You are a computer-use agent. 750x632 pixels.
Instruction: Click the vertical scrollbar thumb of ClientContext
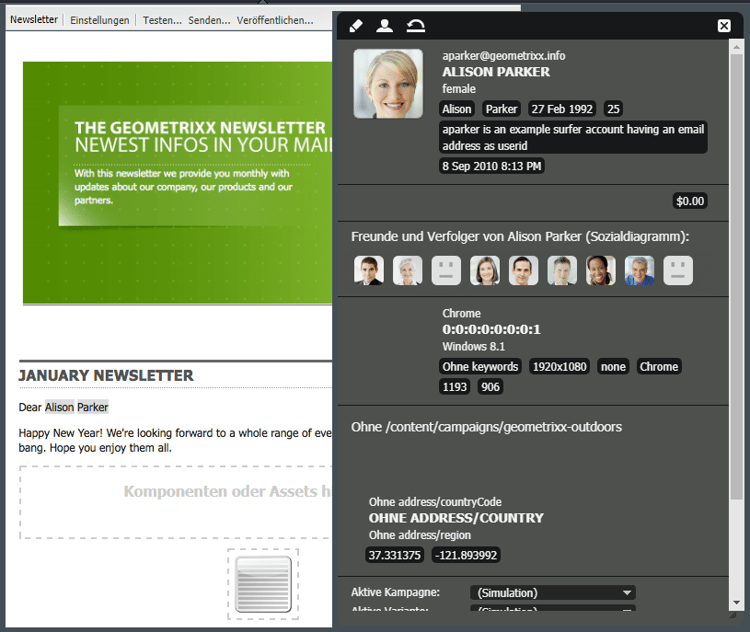point(737,277)
